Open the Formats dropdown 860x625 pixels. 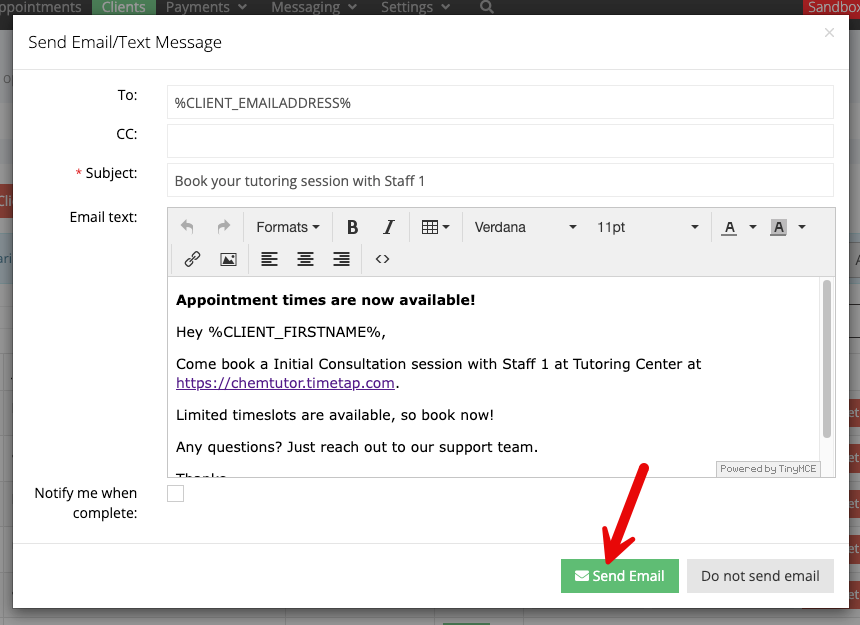287,227
